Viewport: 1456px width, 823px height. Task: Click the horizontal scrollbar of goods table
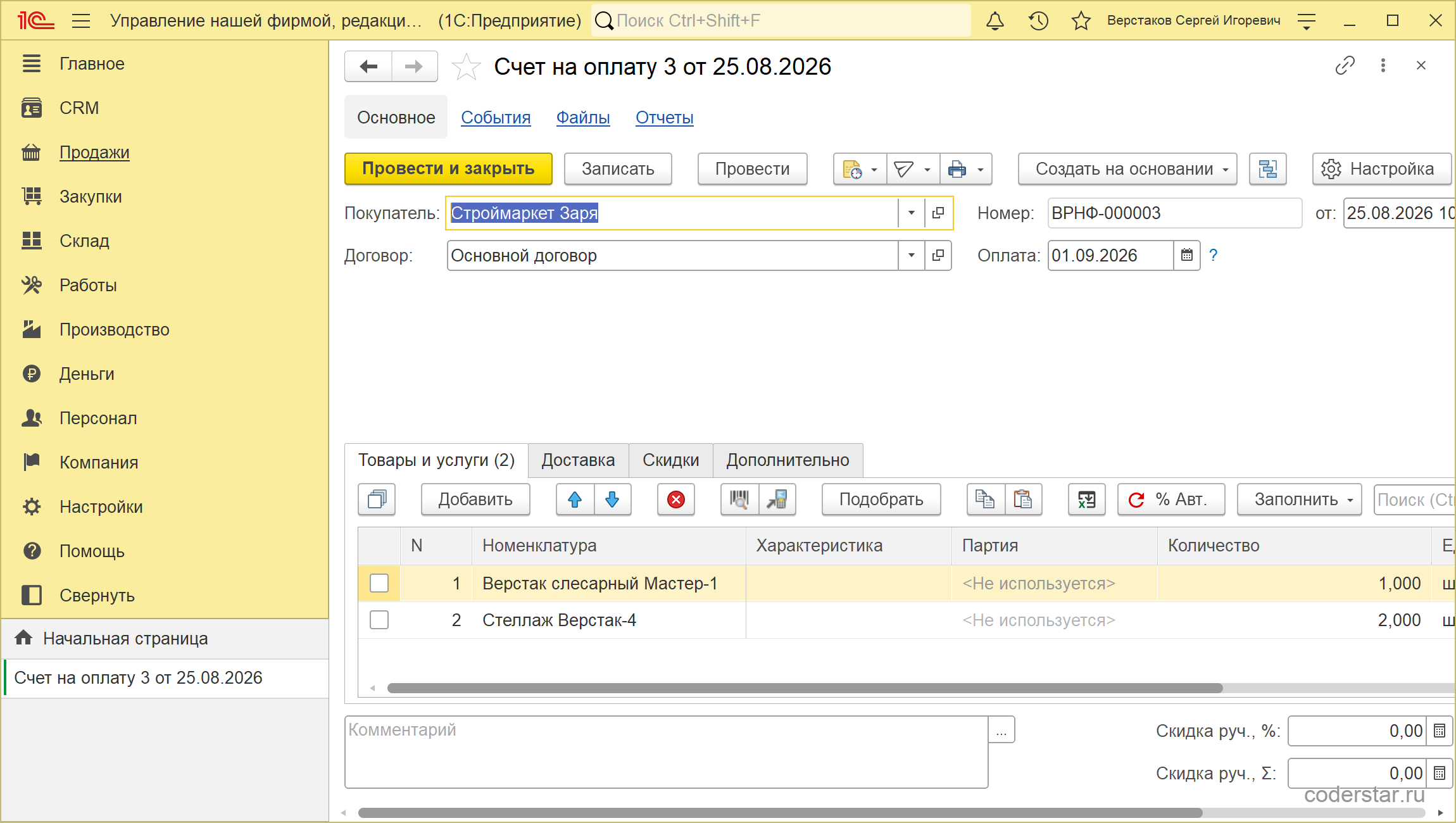coord(805,688)
